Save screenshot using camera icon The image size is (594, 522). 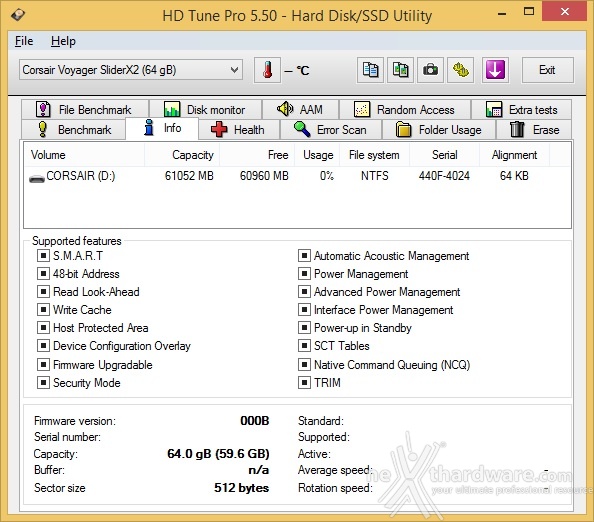click(430, 70)
